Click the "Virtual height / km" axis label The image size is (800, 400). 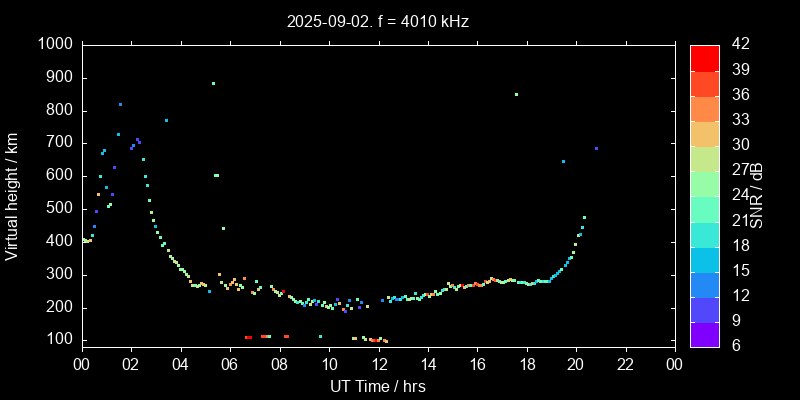pyautogui.click(x=12, y=193)
